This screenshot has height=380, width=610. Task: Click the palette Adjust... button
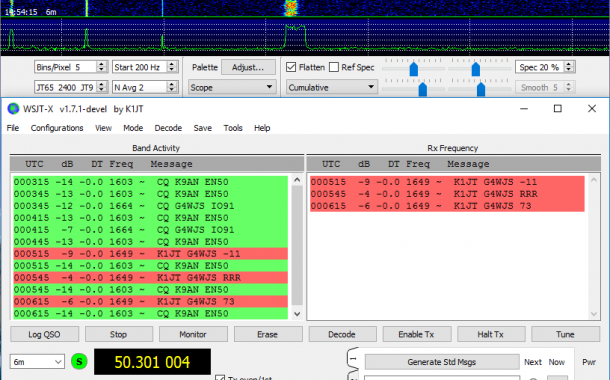pyautogui.click(x=248, y=67)
